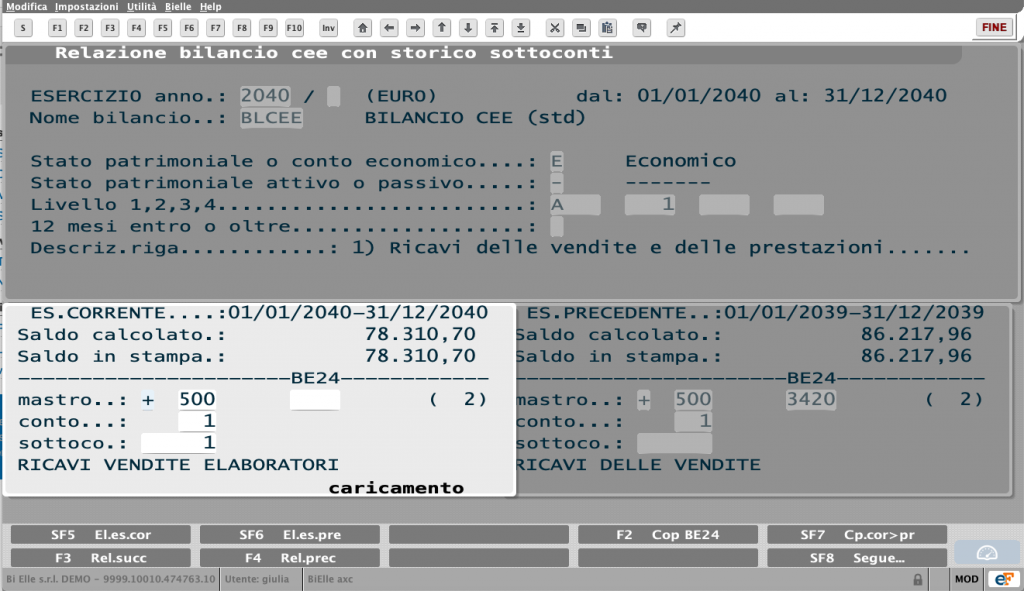Click the left arrow toolbar icon
Screen dimensions: 1024x591
(x=389, y=28)
